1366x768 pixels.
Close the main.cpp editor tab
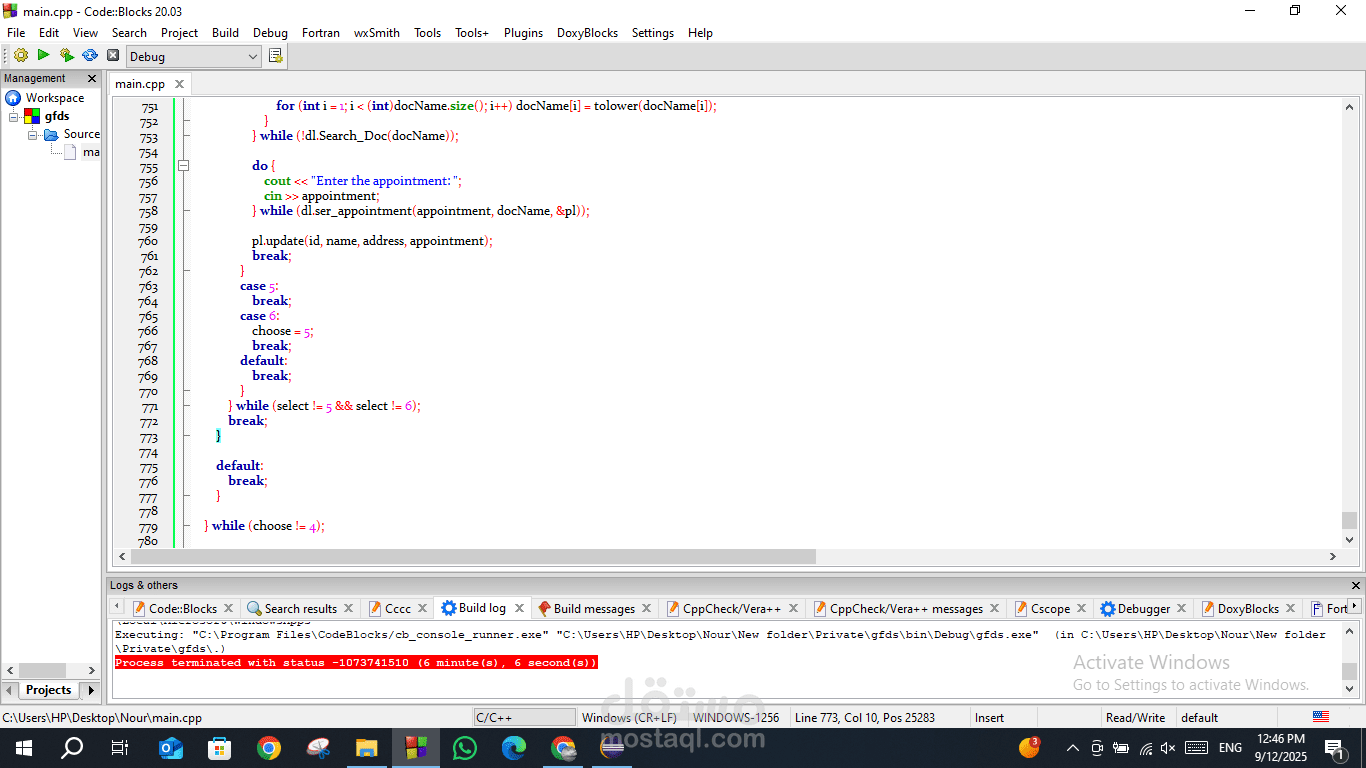click(x=179, y=84)
